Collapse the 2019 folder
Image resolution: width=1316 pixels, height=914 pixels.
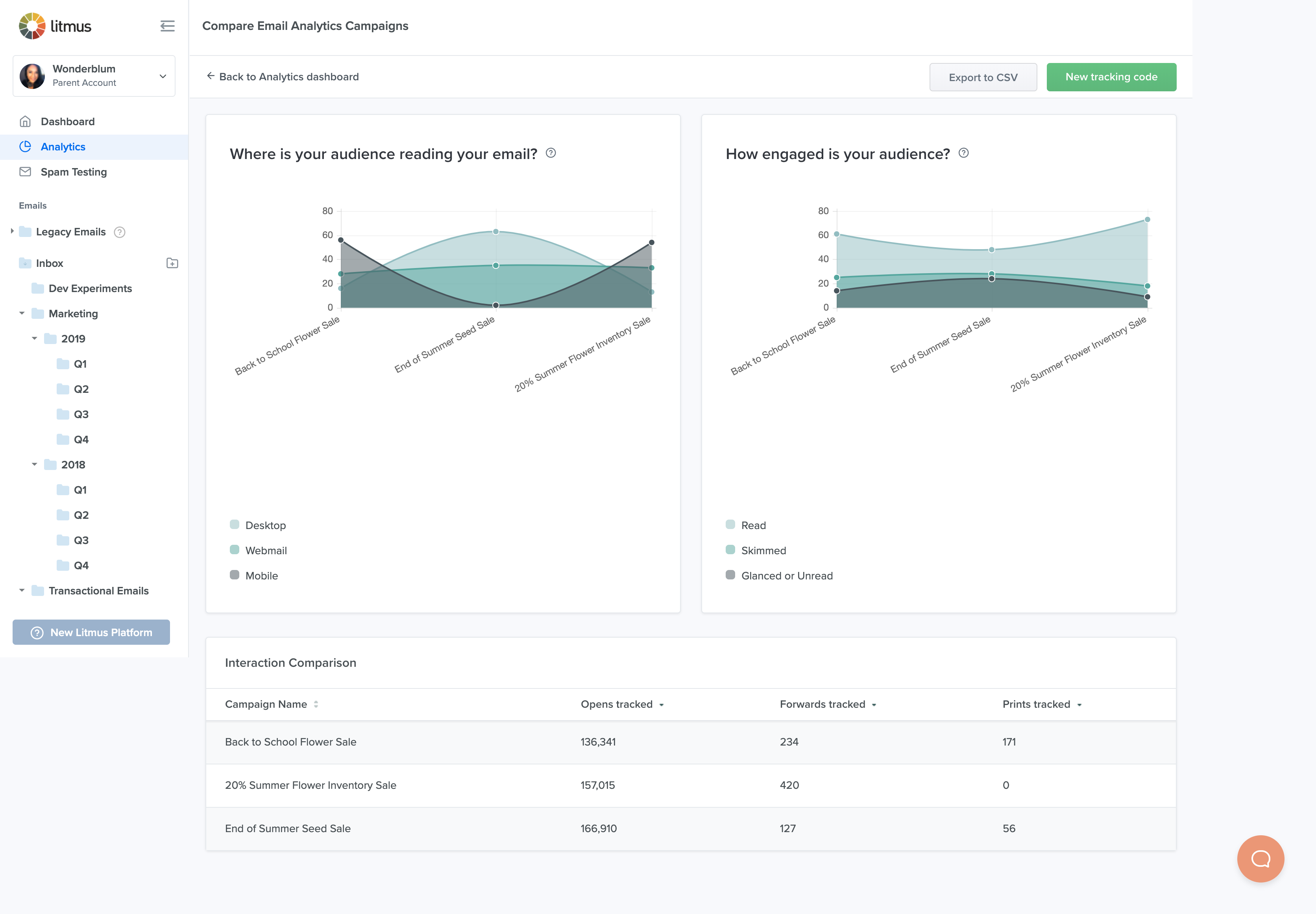pyautogui.click(x=34, y=339)
